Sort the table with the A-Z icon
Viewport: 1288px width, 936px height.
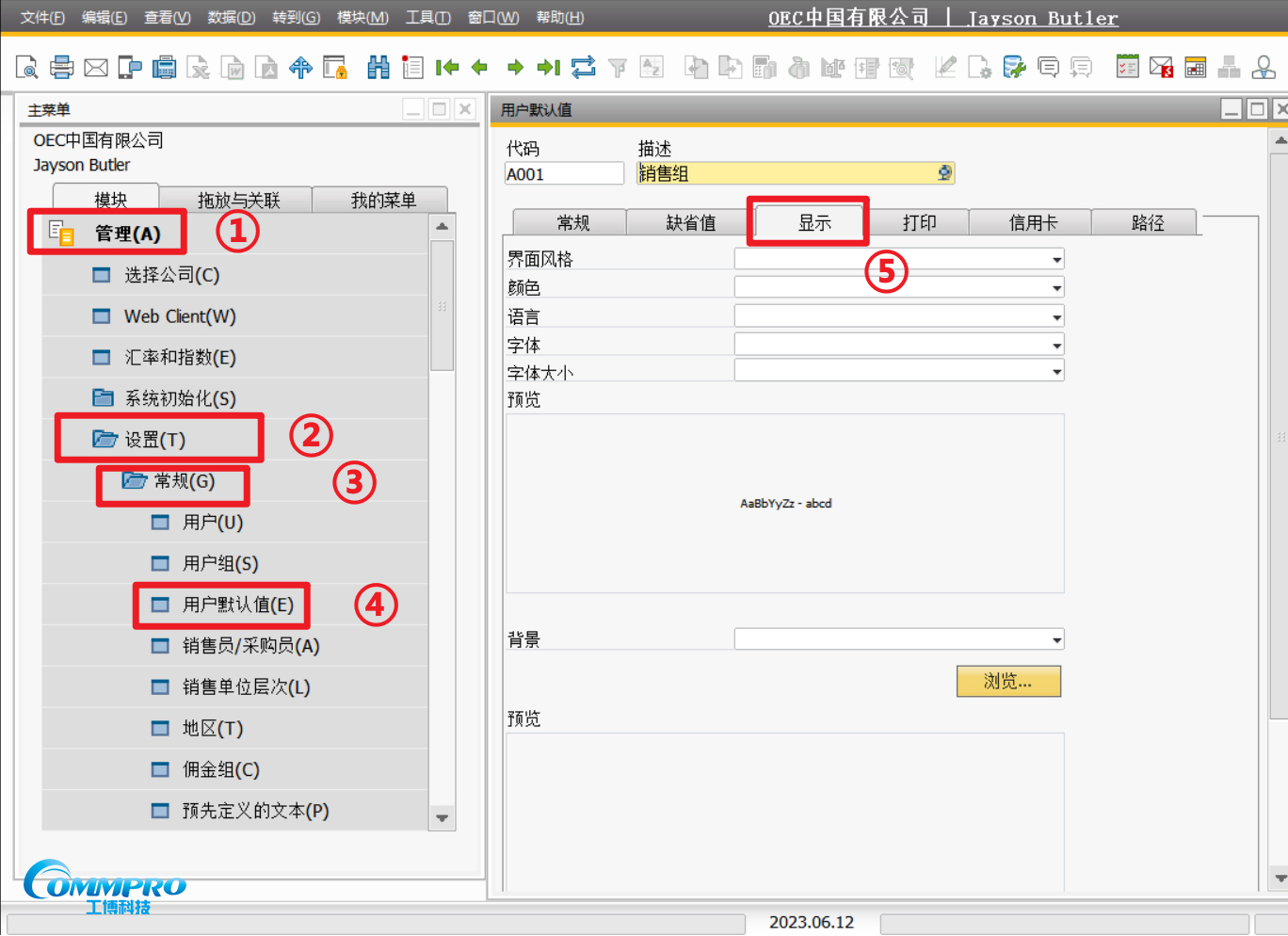pos(652,67)
